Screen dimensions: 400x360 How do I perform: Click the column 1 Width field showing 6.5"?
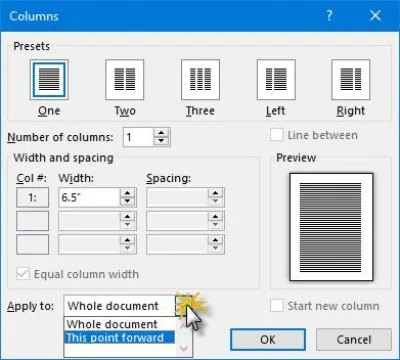pos(89,197)
